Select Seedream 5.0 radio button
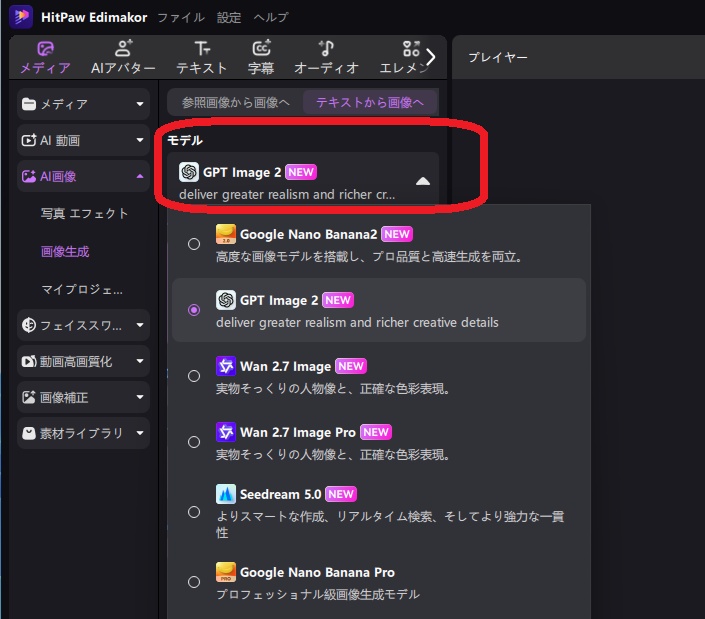 pos(194,512)
